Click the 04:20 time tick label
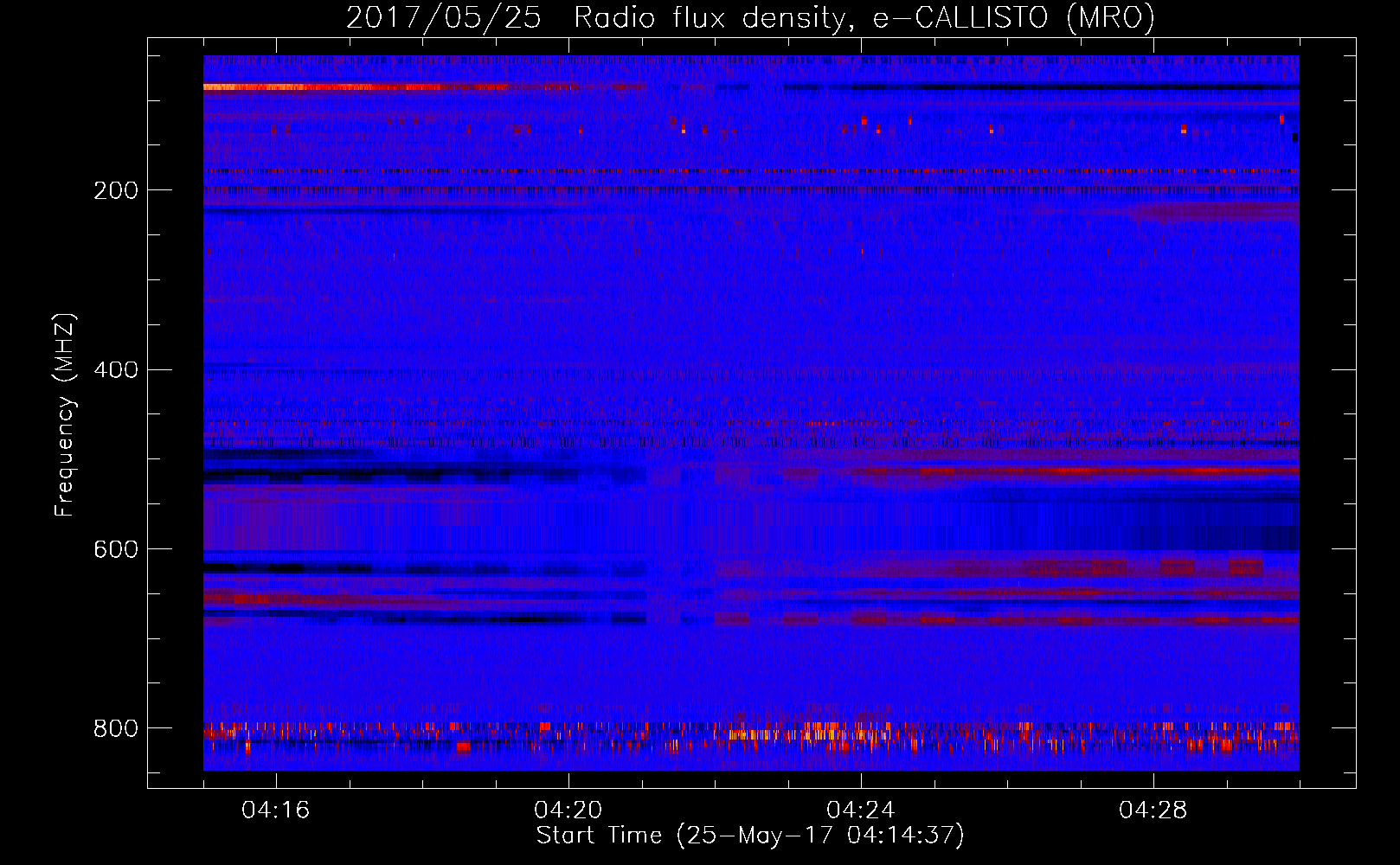 point(568,811)
